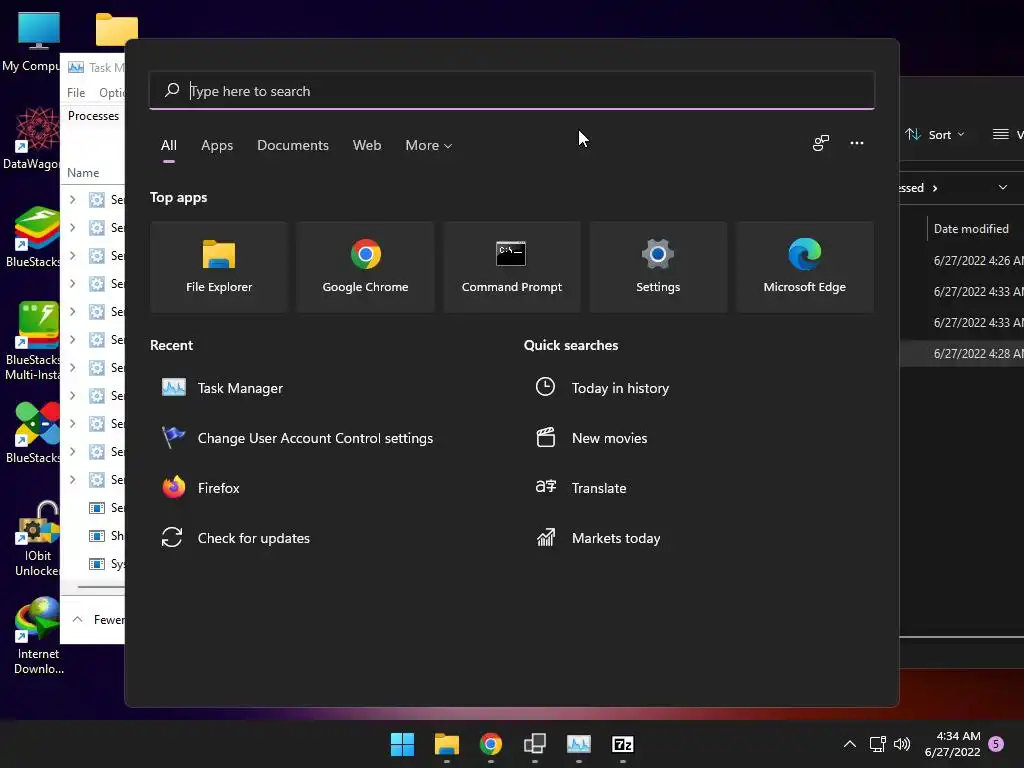The image size is (1024, 768).
Task: Open Settings from Top apps
Action: point(658,266)
